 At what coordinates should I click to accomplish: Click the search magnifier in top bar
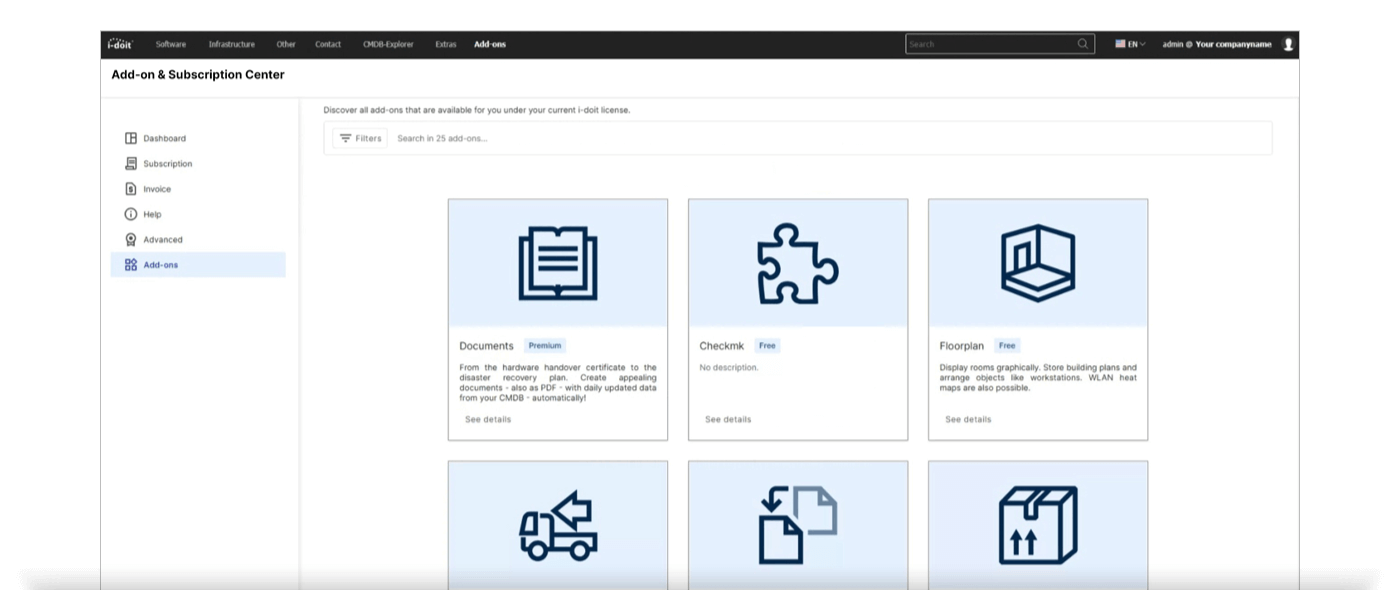click(1082, 43)
